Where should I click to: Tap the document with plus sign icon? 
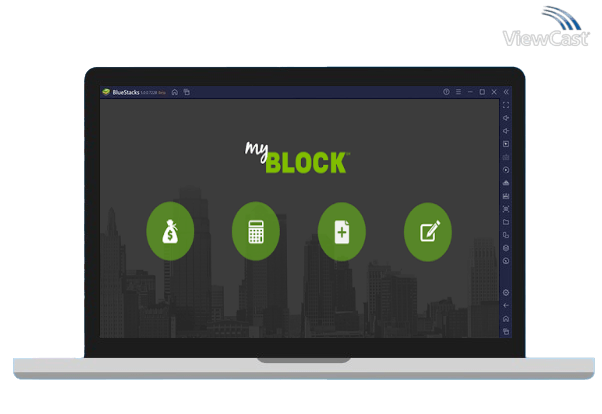[342, 232]
